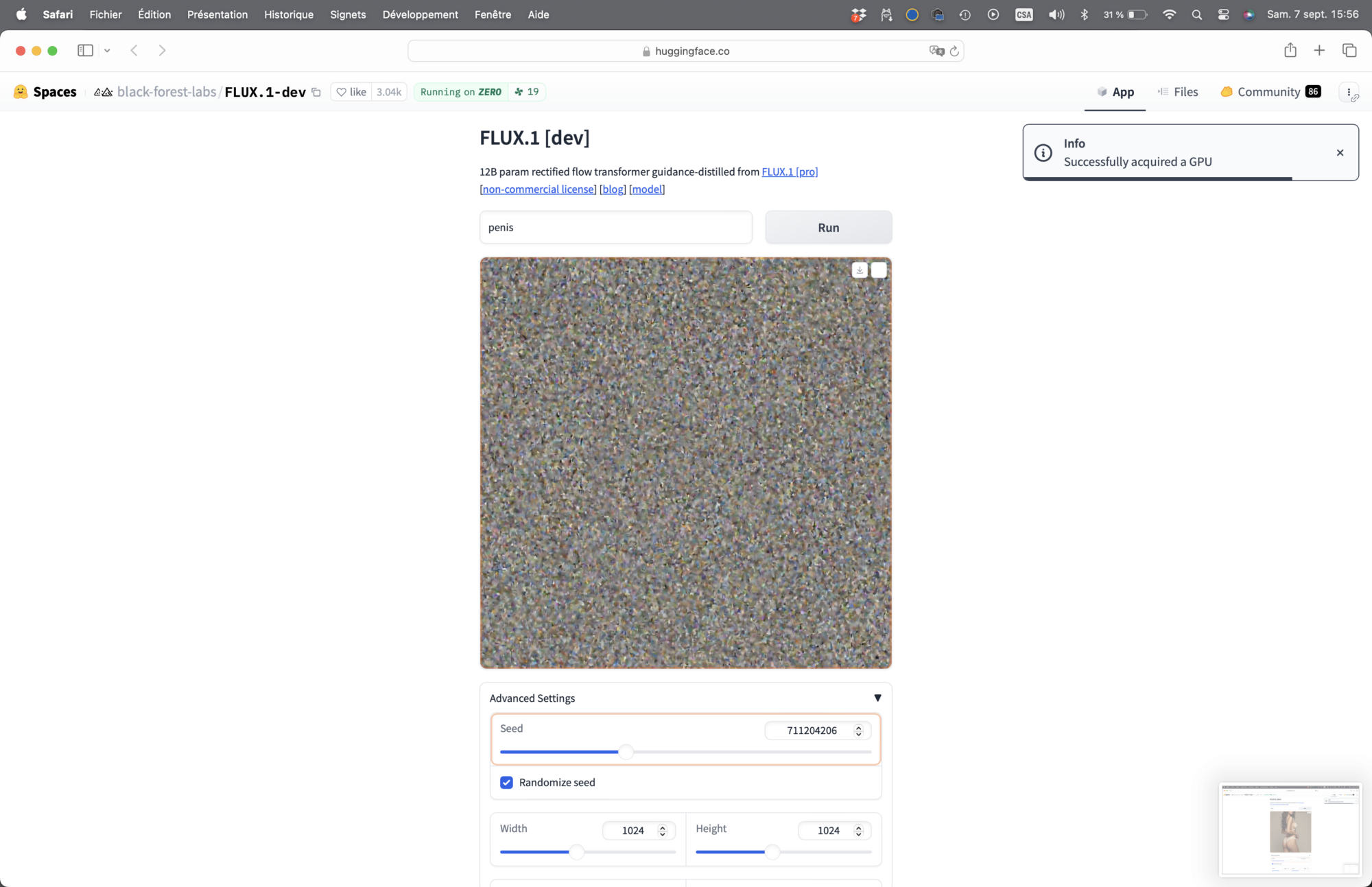This screenshot has width=1372, height=887.
Task: Uncheck Randomize seed checkbox
Action: coord(506,782)
